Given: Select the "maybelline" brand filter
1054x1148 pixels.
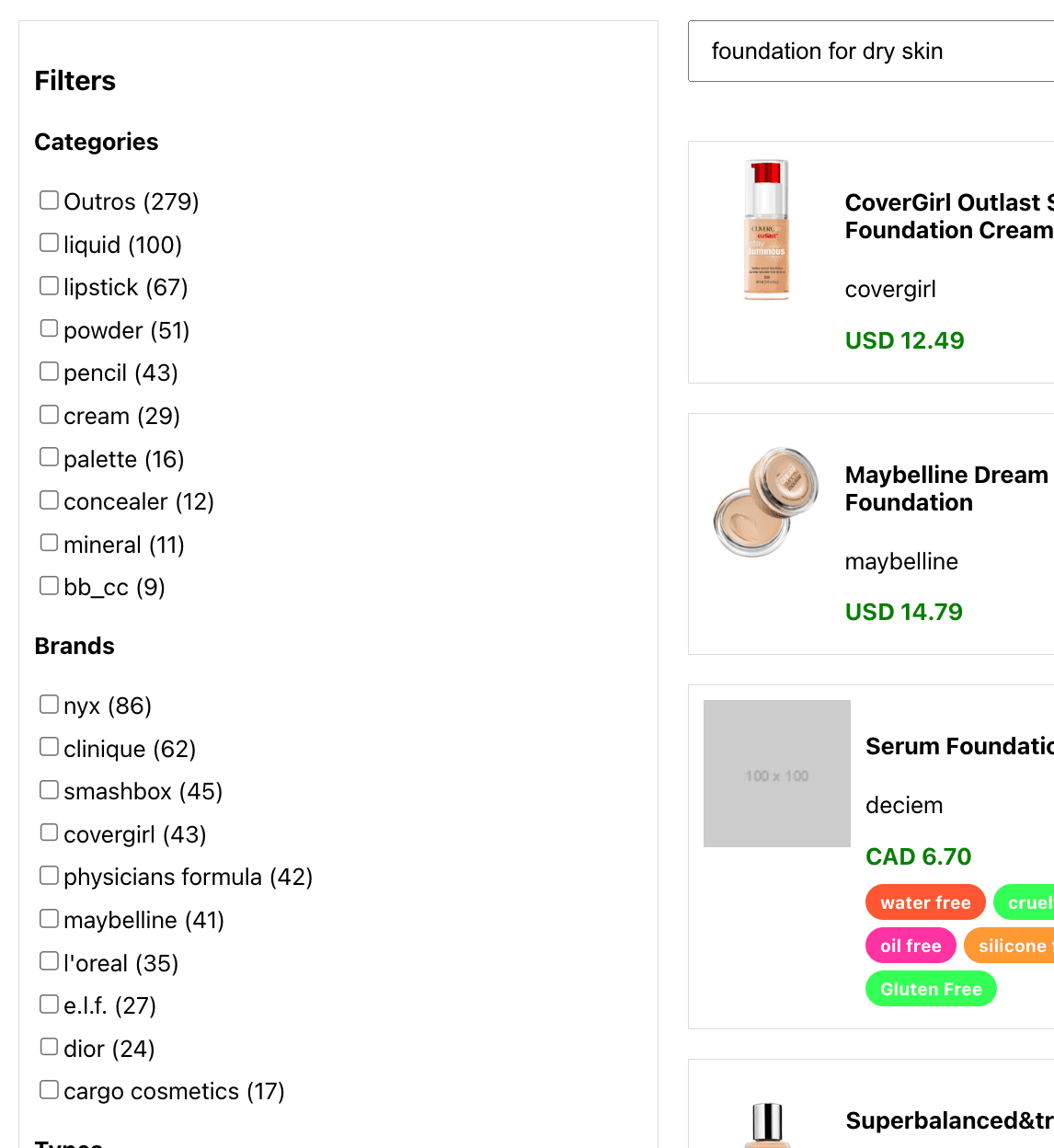Looking at the screenshot, I should (x=49, y=917).
